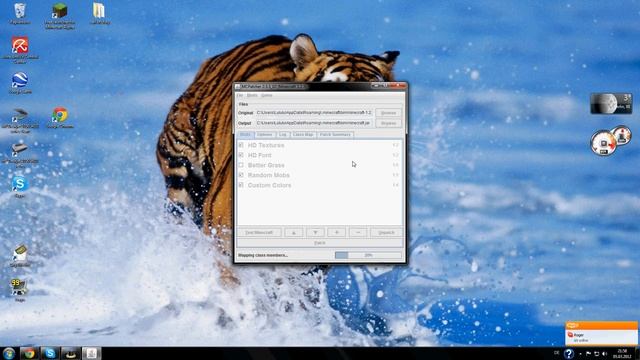Open the moon weather gadget
Image resolution: width=640 pixels, height=360 pixels.
click(x=611, y=103)
